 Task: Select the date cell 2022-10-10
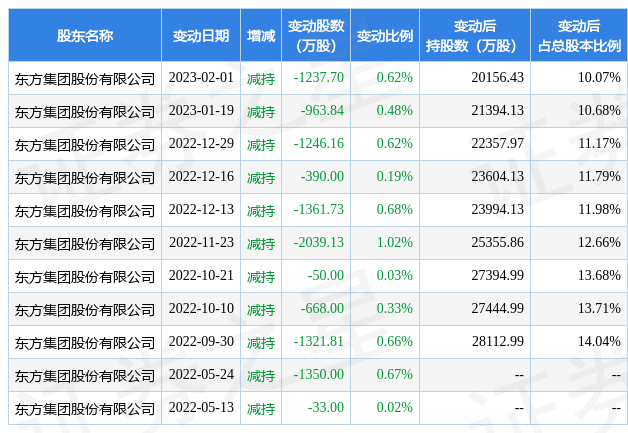click(201, 308)
